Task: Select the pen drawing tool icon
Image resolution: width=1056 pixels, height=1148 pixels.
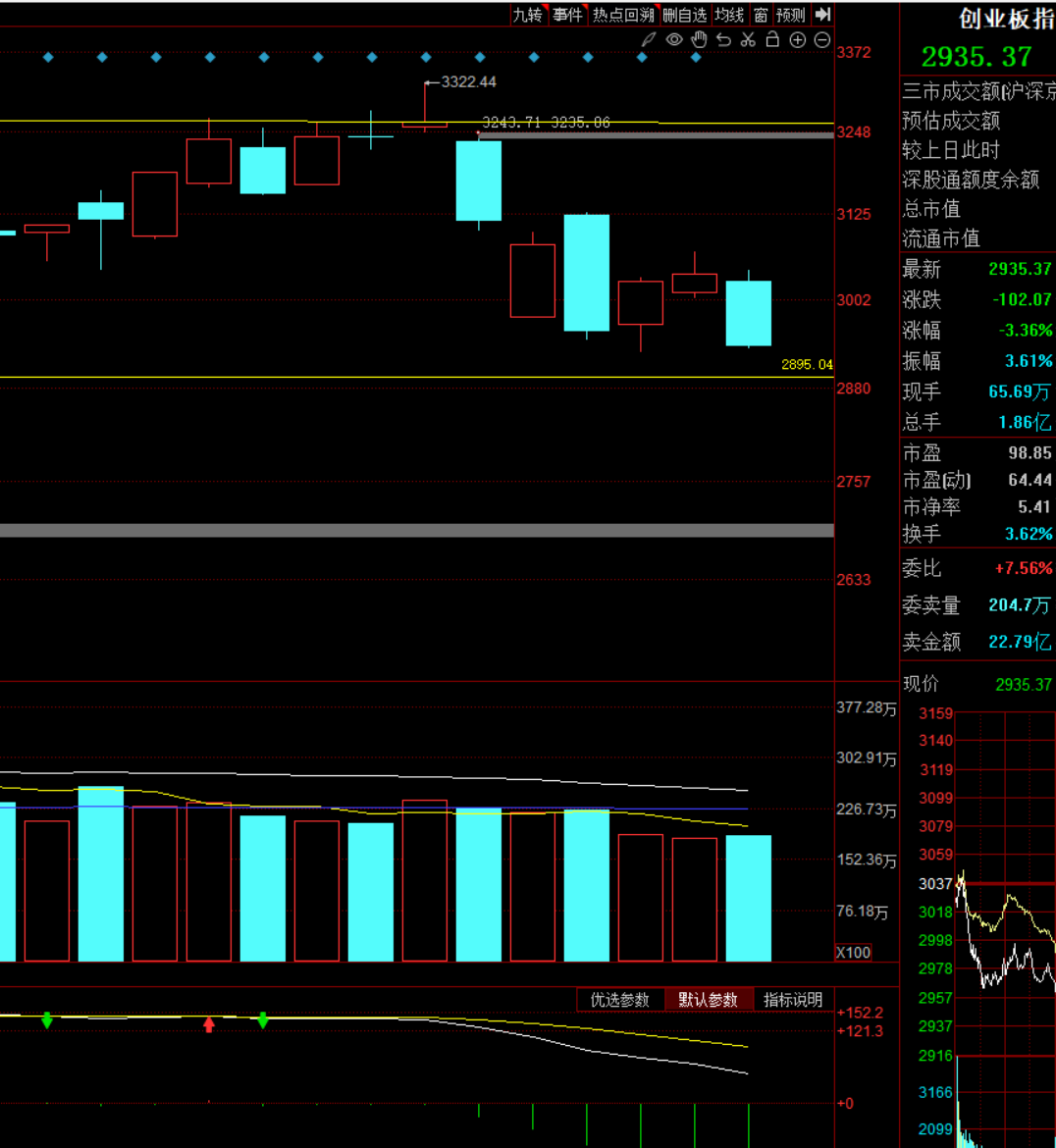Action: pos(649,40)
